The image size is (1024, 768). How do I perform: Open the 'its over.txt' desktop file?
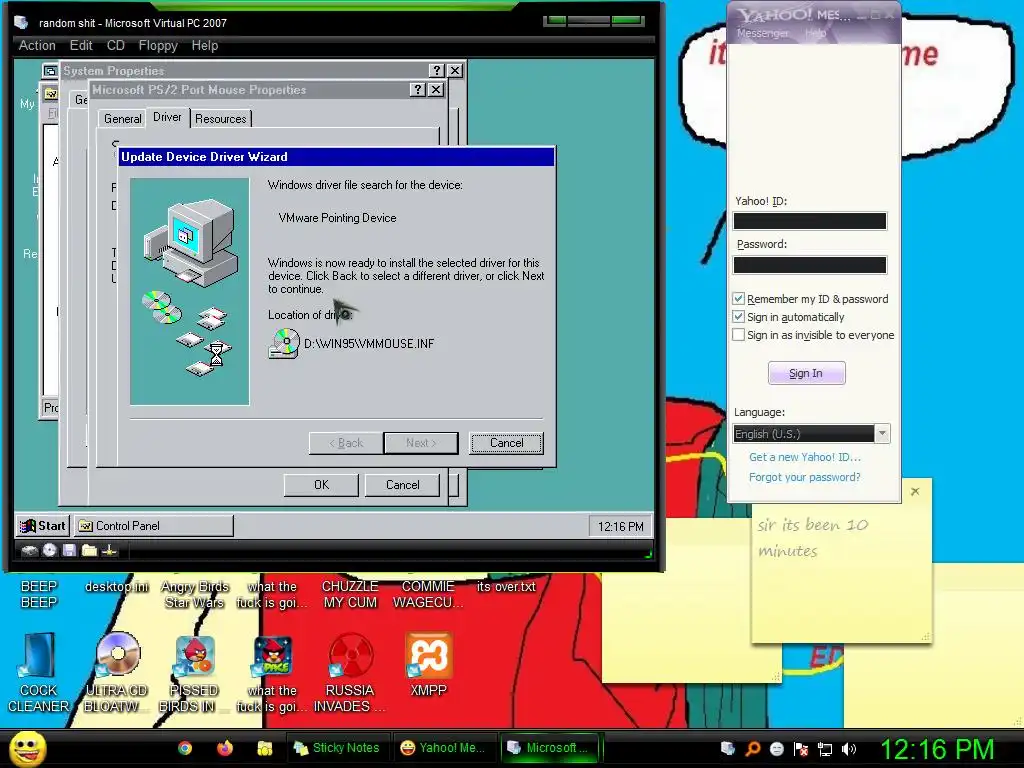click(506, 586)
